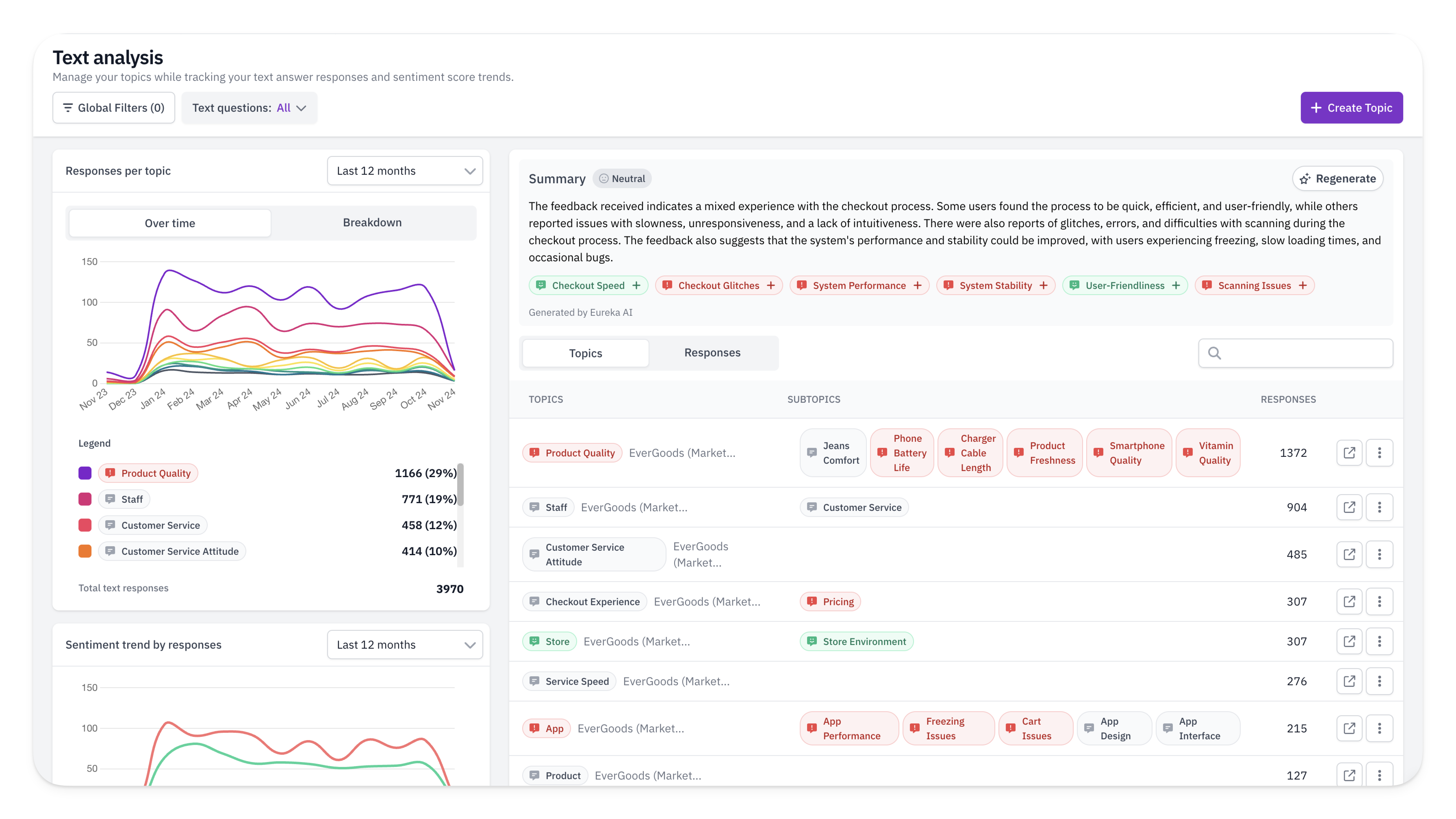
Task: Open more options for App row
Action: click(x=1379, y=728)
